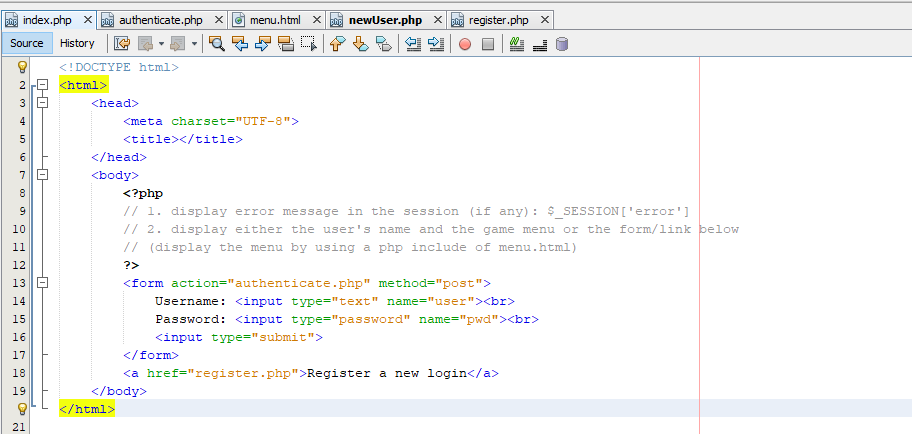The height and width of the screenshot is (434, 912).
Task: Collapse the body tag fold
Action: coord(42,175)
